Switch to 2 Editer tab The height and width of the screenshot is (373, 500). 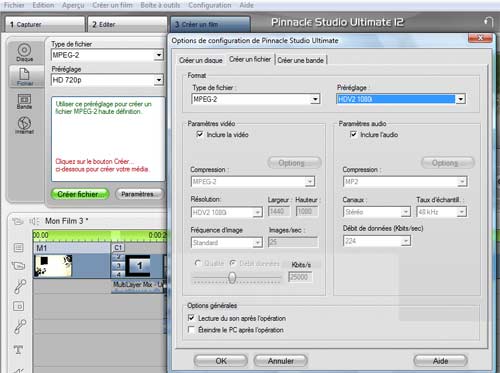click(x=127, y=24)
